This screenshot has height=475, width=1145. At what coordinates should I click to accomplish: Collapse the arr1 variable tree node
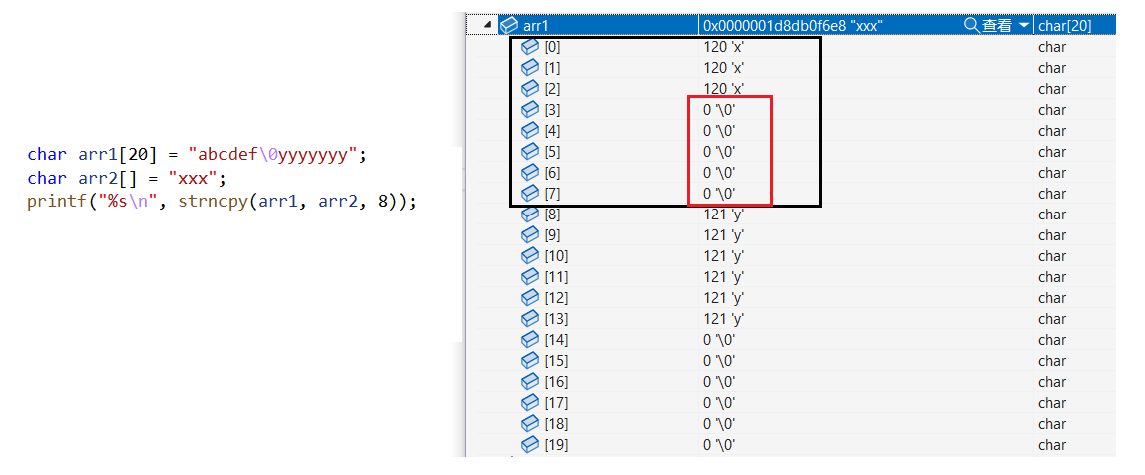click(x=486, y=26)
